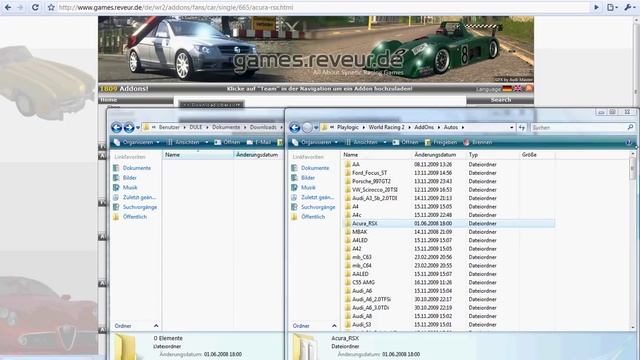640x360 pixels.
Task: Sort by Name column in Downloads window
Action: (x=198, y=155)
